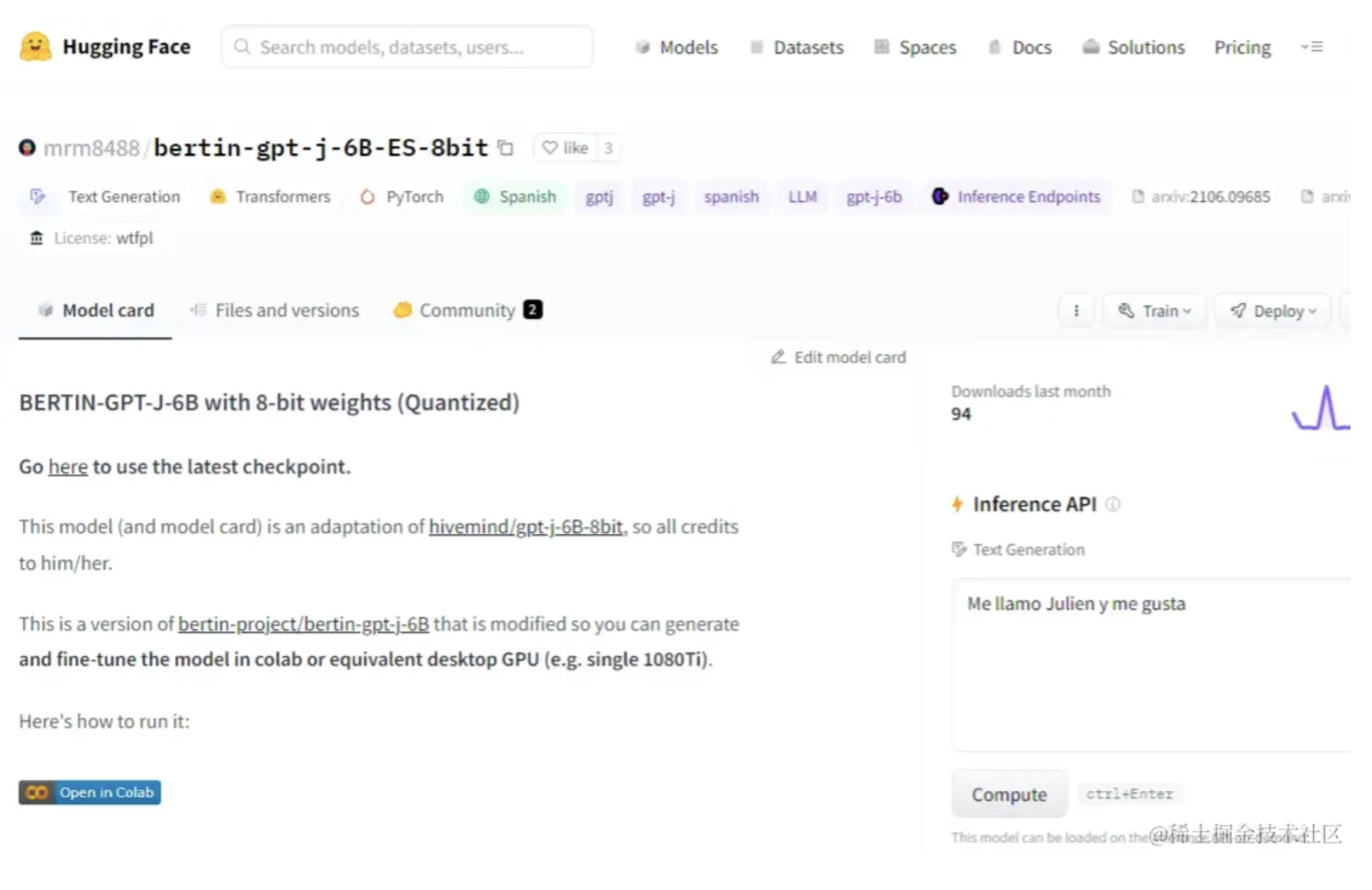Open Docs from the navigation
The image size is (1372, 890).
click(1020, 47)
